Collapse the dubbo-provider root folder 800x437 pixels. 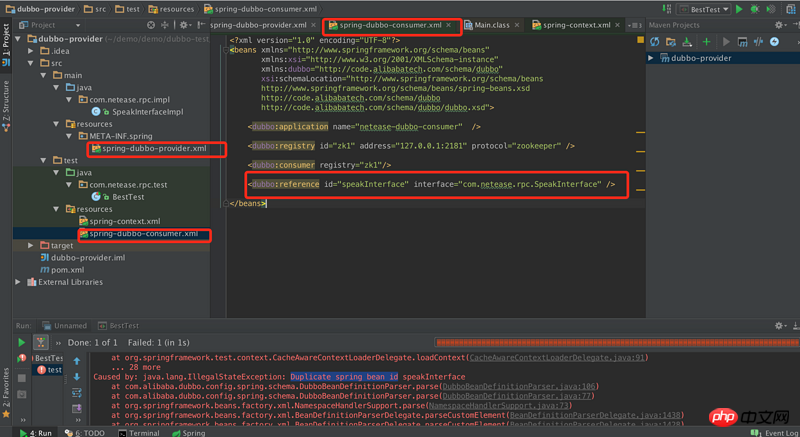18,39
